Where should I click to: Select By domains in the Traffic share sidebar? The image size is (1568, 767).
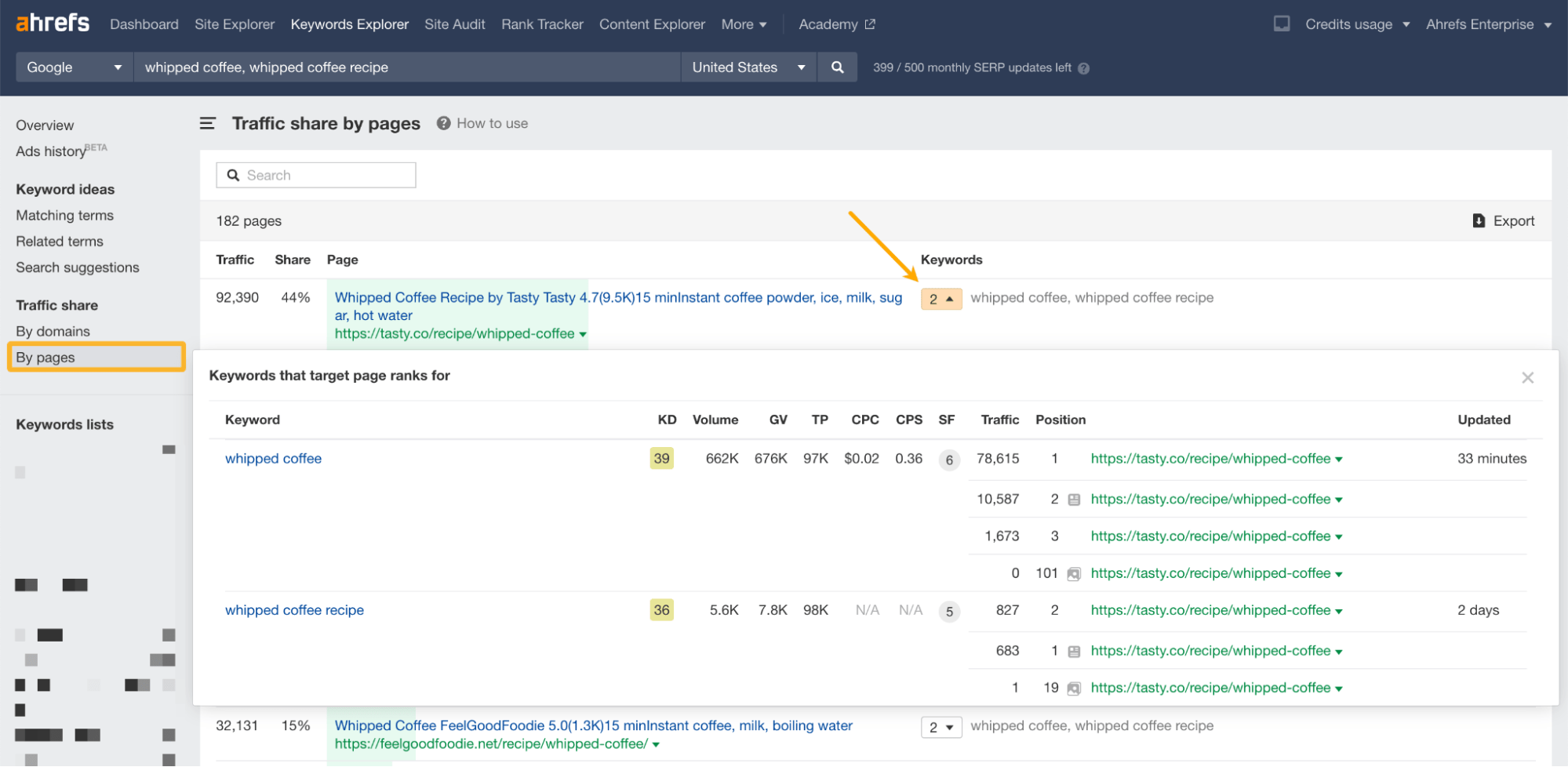click(x=53, y=330)
